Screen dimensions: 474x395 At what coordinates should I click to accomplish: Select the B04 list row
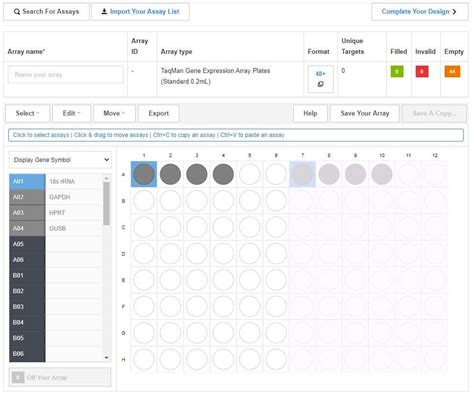coord(56,323)
